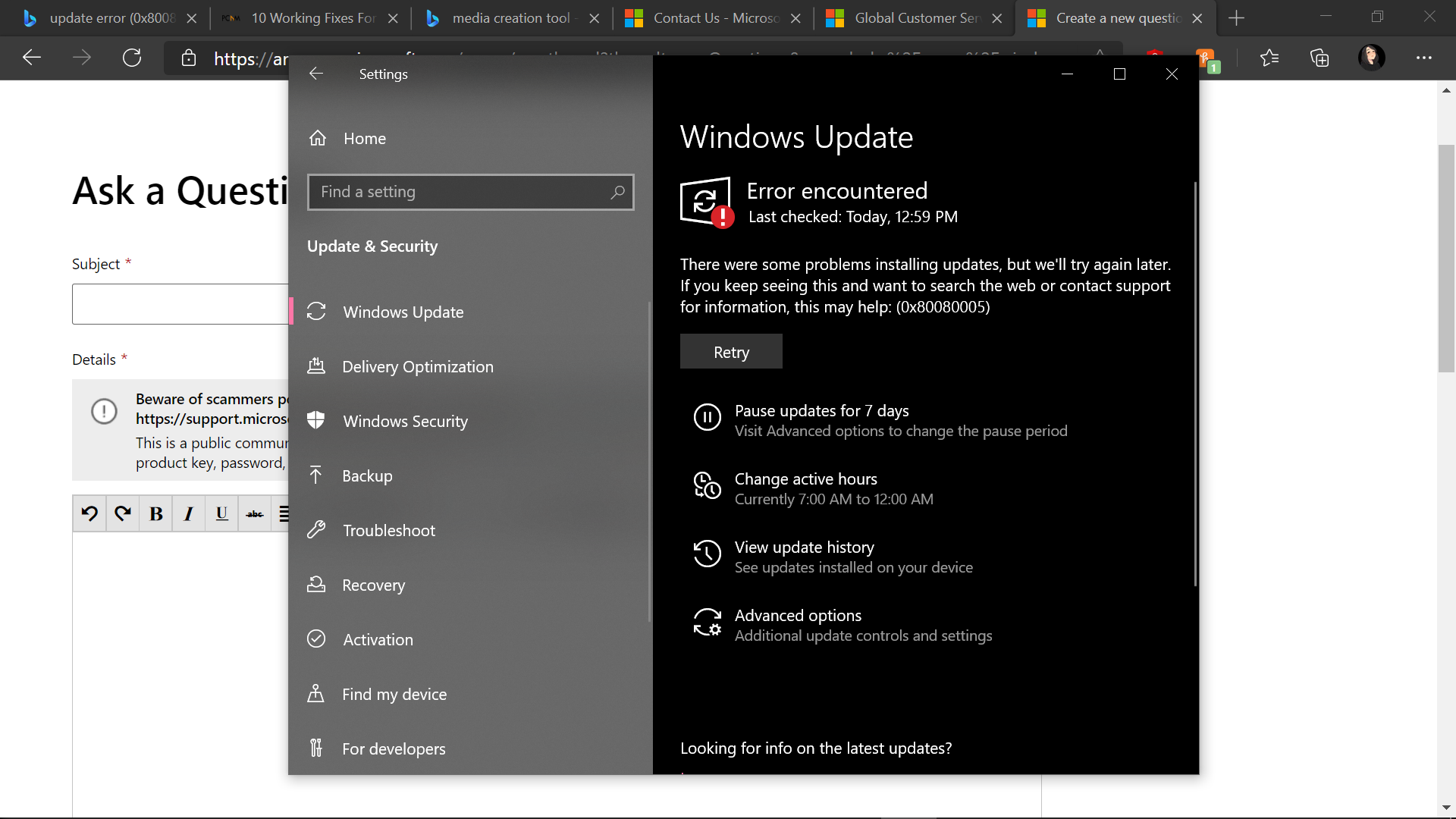This screenshot has height=819, width=1456.
Task: Click the search magnifier in Find a setting
Action: pos(617,192)
